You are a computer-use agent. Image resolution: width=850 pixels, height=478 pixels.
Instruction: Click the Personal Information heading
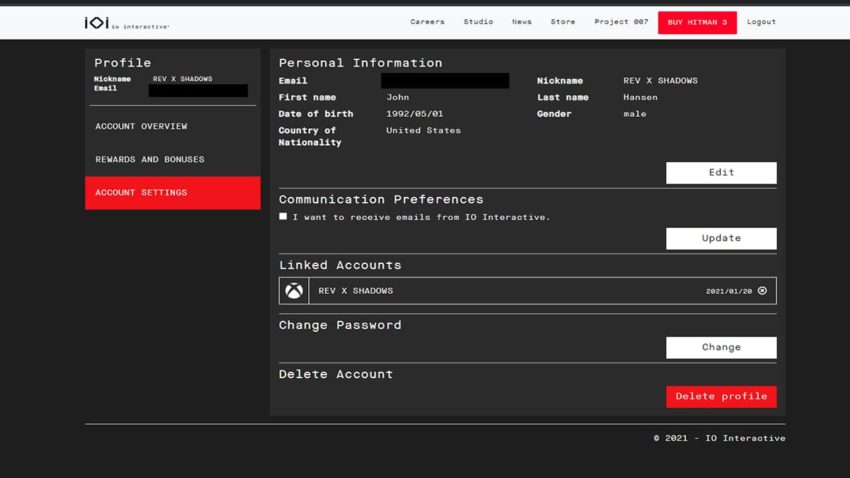click(360, 63)
